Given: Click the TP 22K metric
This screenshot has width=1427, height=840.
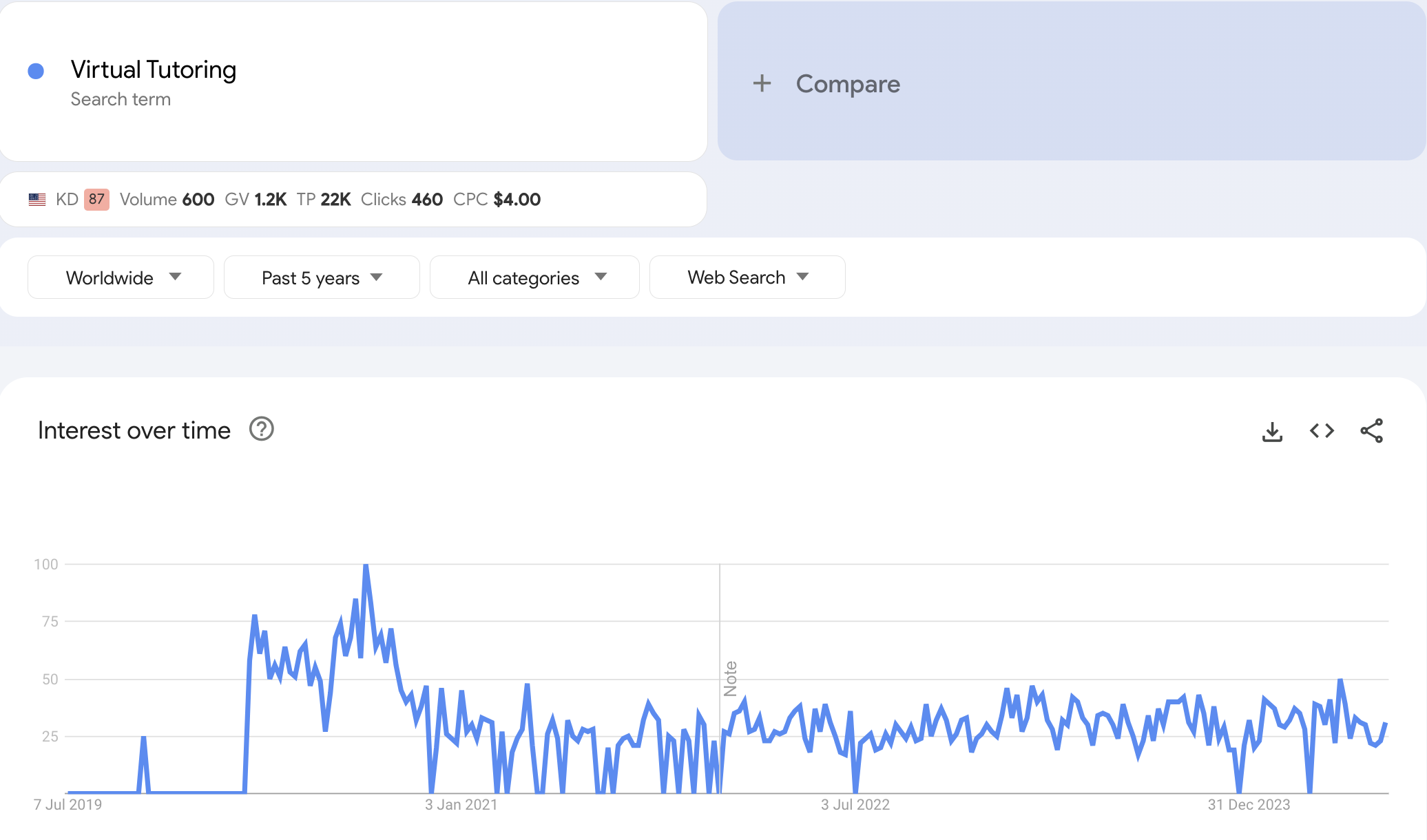Looking at the screenshot, I should point(324,200).
